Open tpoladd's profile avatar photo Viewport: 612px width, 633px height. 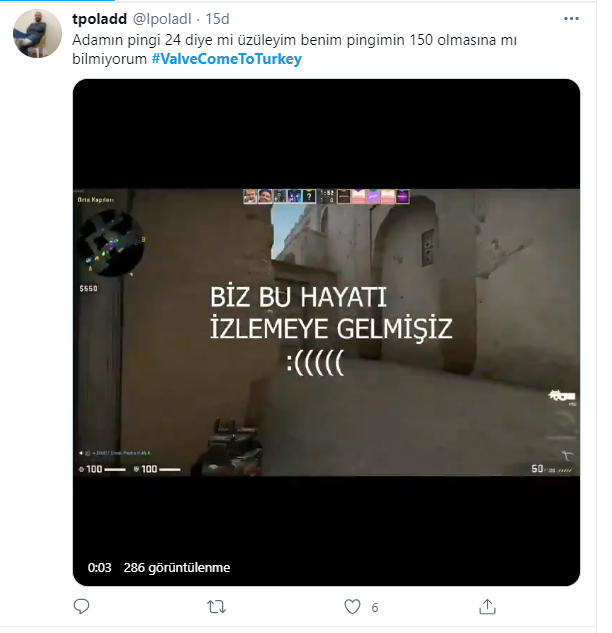tap(38, 34)
